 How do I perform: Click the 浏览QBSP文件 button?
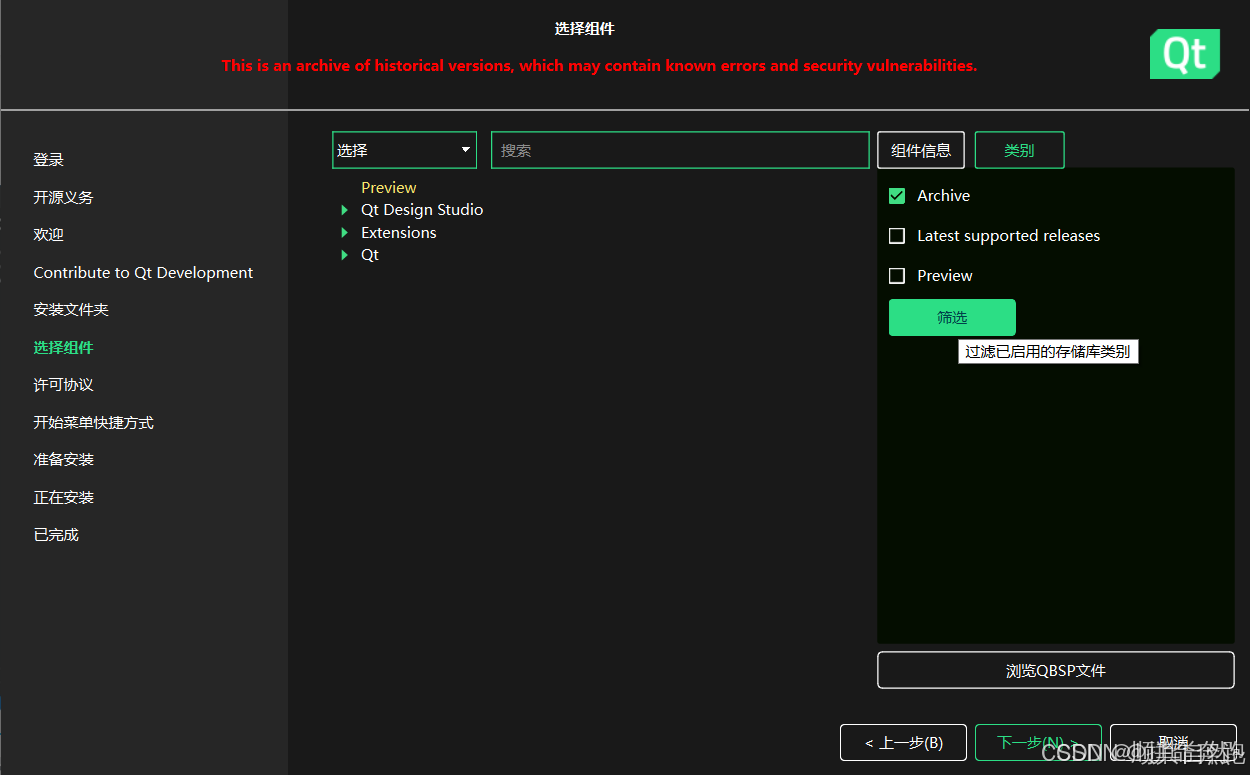pos(1055,670)
